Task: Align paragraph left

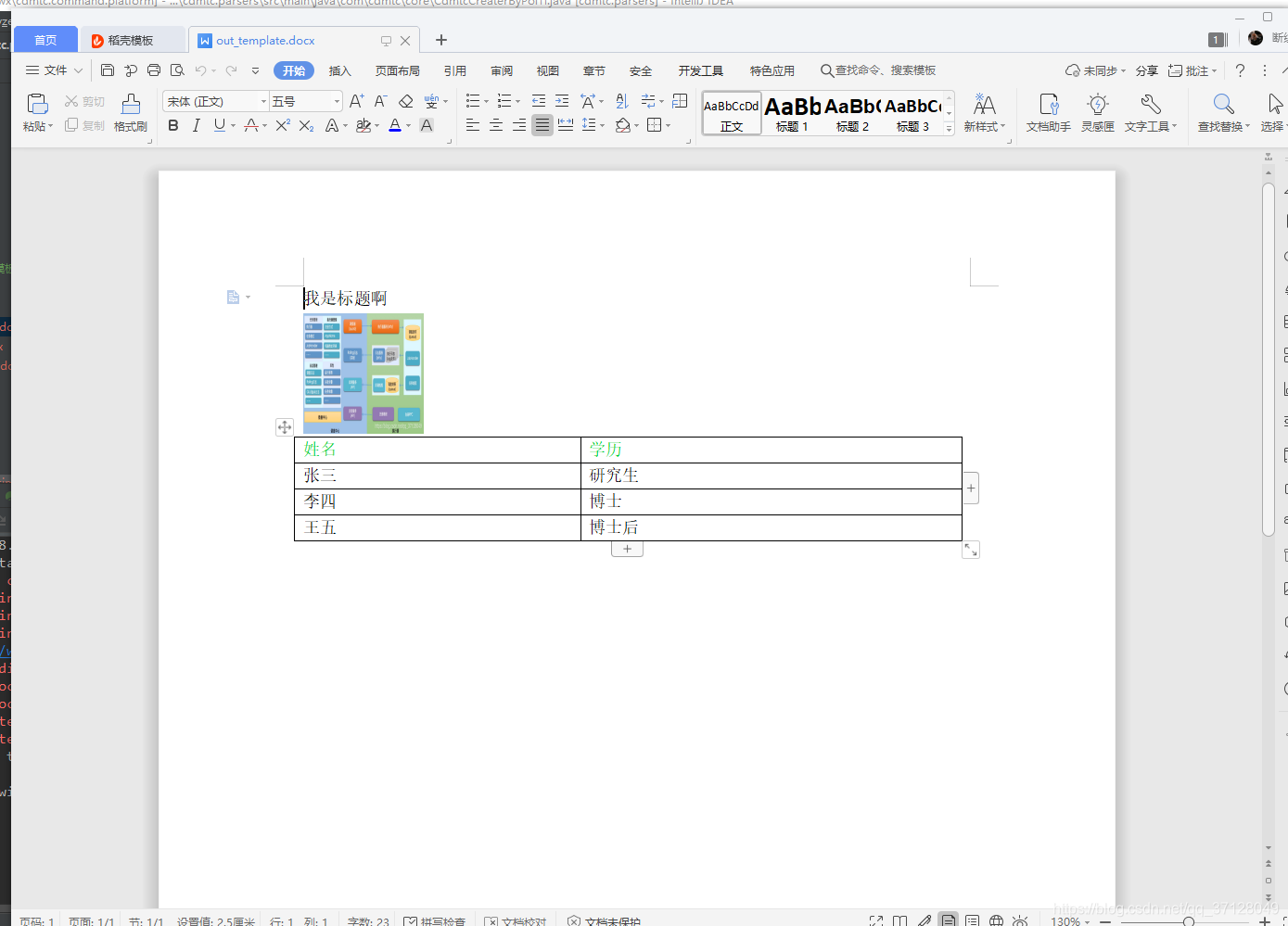Action: coord(473,125)
